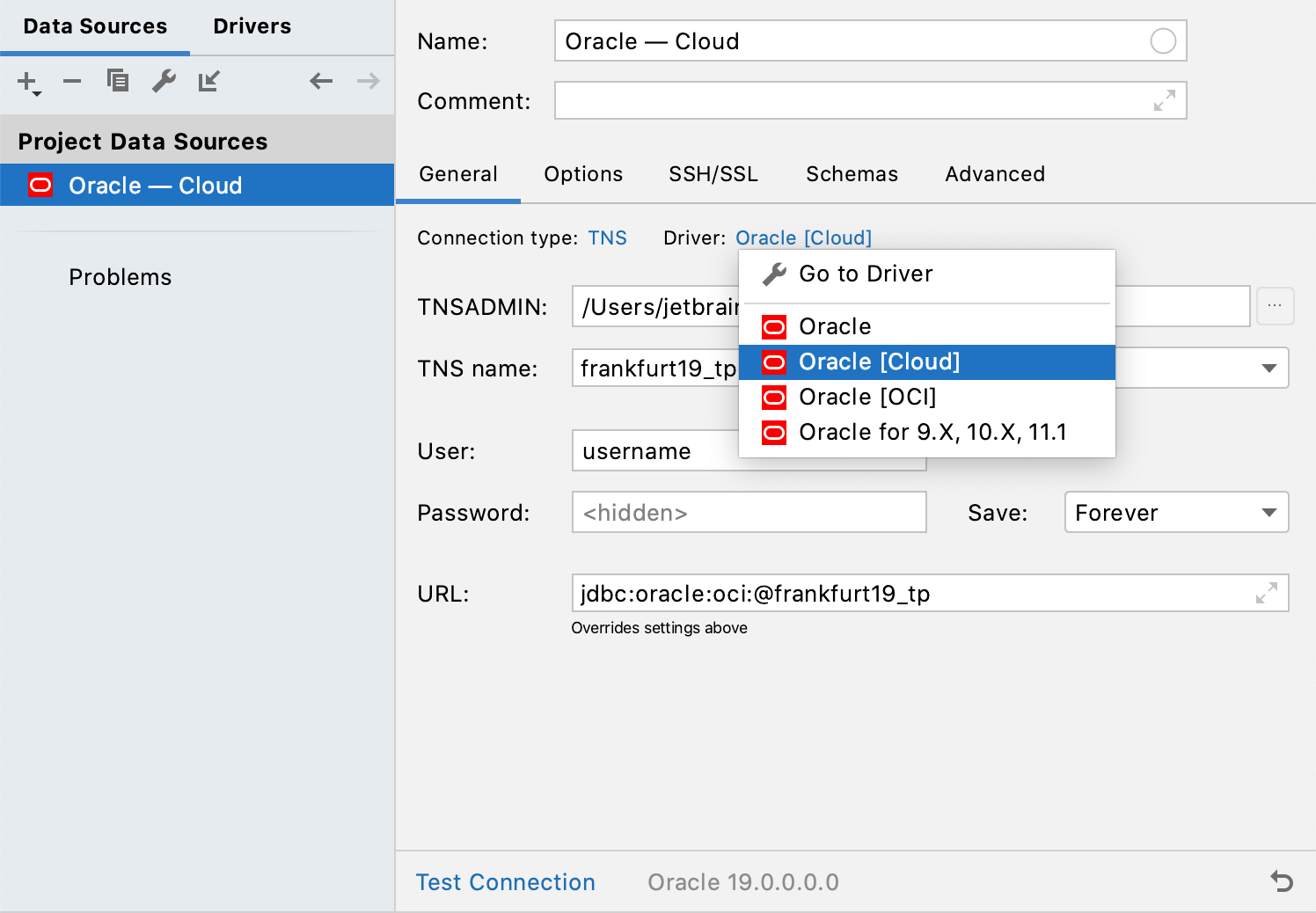Viewport: 1316px width, 913px height.
Task: Switch to the SSH/SSL tab
Action: [713, 174]
